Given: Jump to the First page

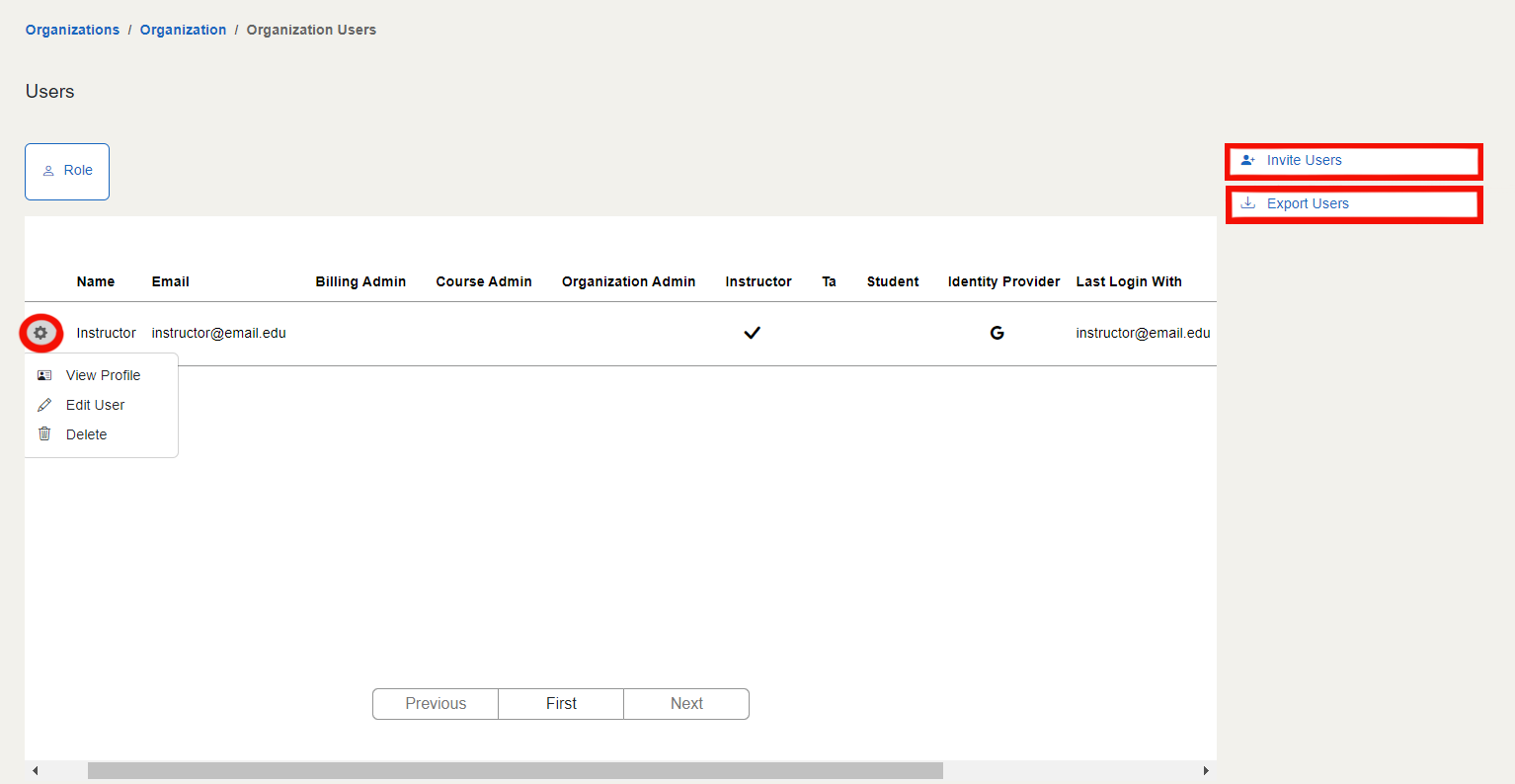Looking at the screenshot, I should coord(561,704).
